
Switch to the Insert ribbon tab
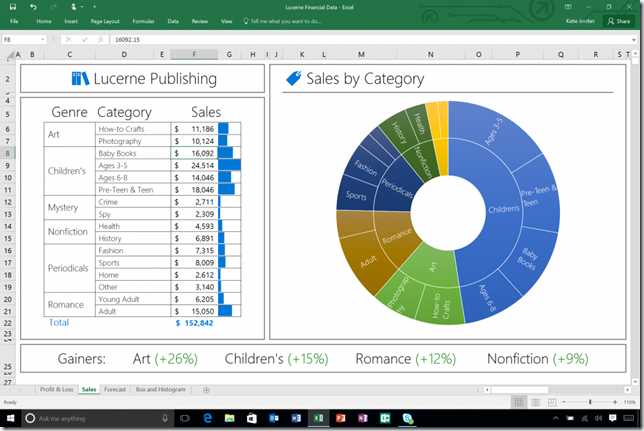(x=71, y=21)
